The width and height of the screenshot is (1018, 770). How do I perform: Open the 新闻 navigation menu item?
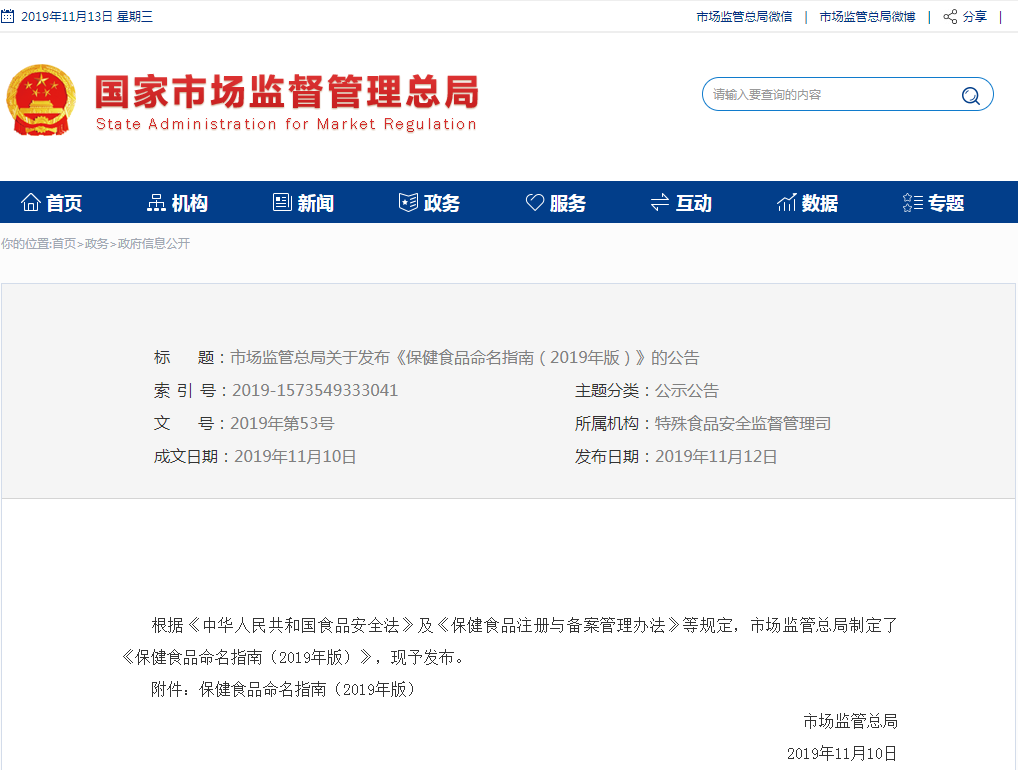pos(303,203)
